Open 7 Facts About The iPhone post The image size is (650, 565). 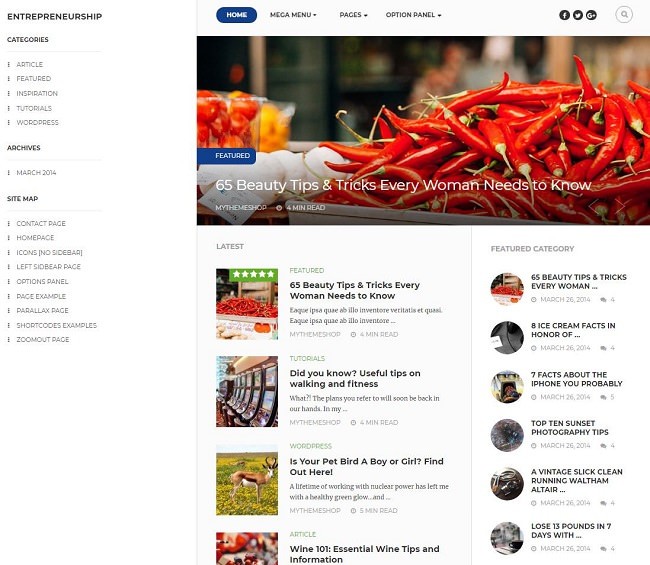click(577, 379)
